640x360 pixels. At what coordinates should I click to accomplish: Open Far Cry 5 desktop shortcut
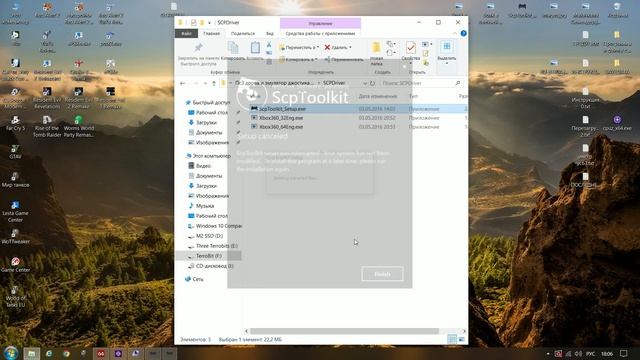pos(16,123)
